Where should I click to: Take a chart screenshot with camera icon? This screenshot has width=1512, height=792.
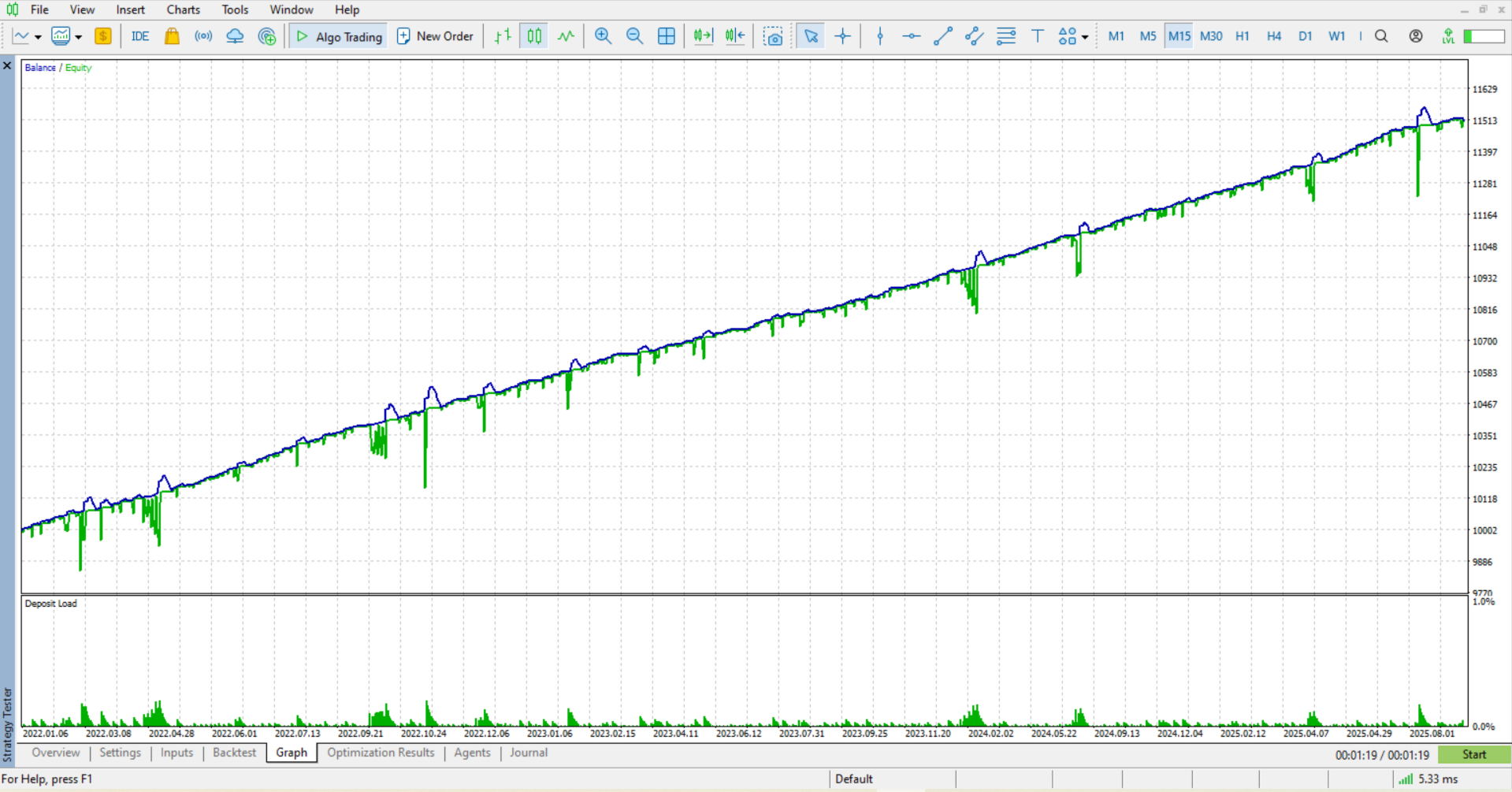tap(774, 36)
